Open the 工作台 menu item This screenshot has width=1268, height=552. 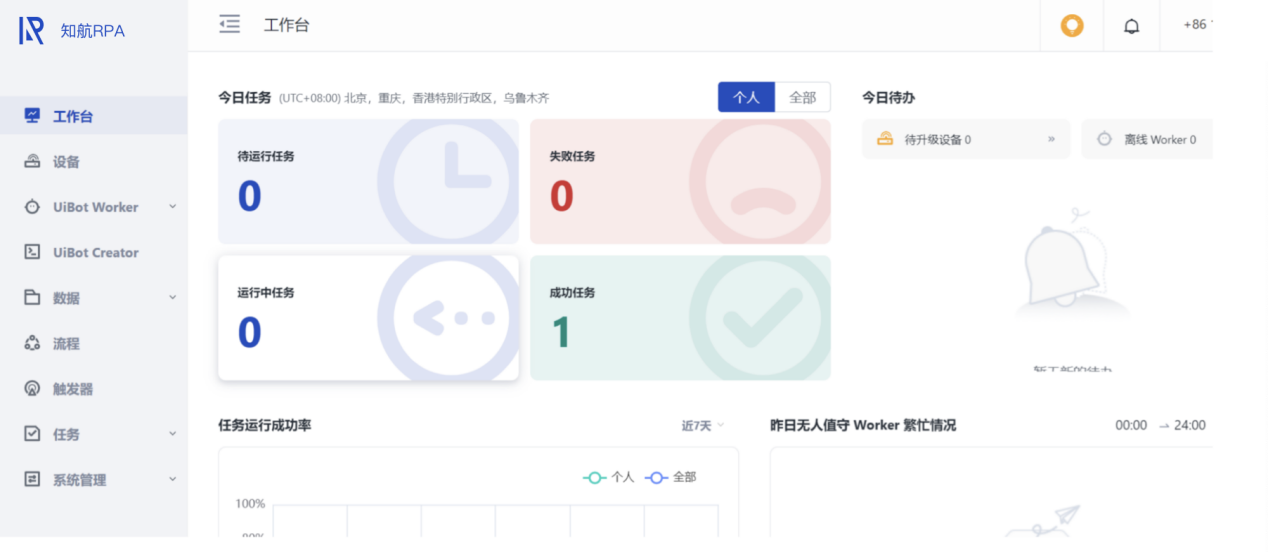pos(73,117)
